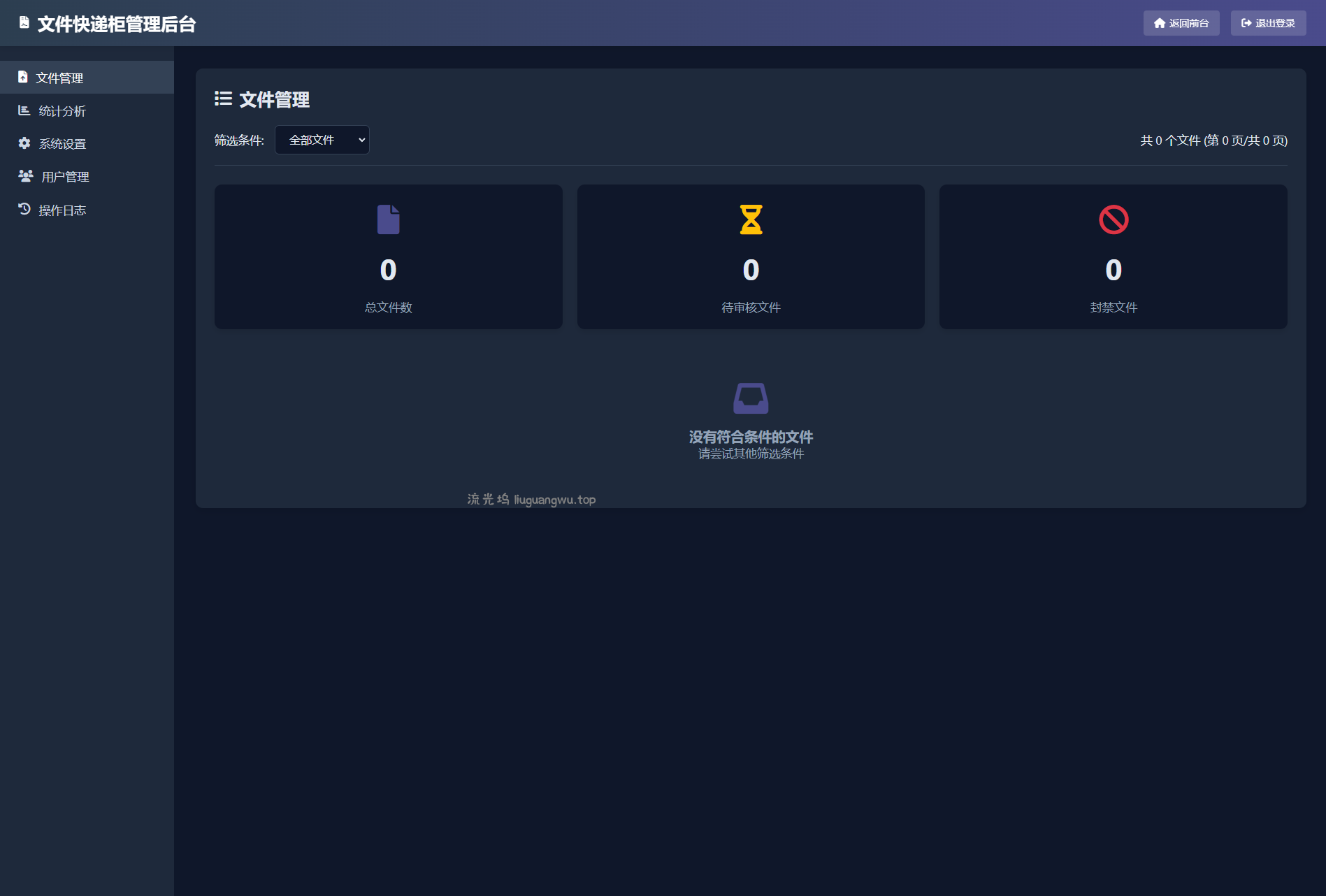Open the 文件管理 sidebar menu item
The height and width of the screenshot is (896, 1326).
(59, 78)
